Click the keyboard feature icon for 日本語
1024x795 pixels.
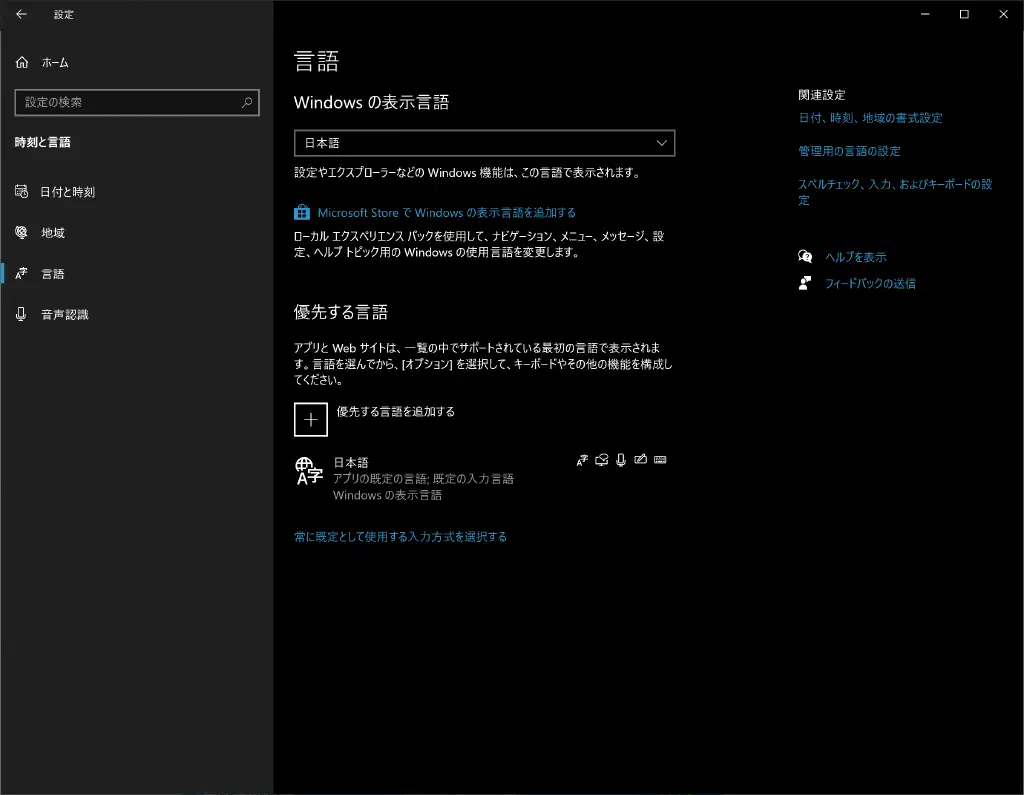659,460
